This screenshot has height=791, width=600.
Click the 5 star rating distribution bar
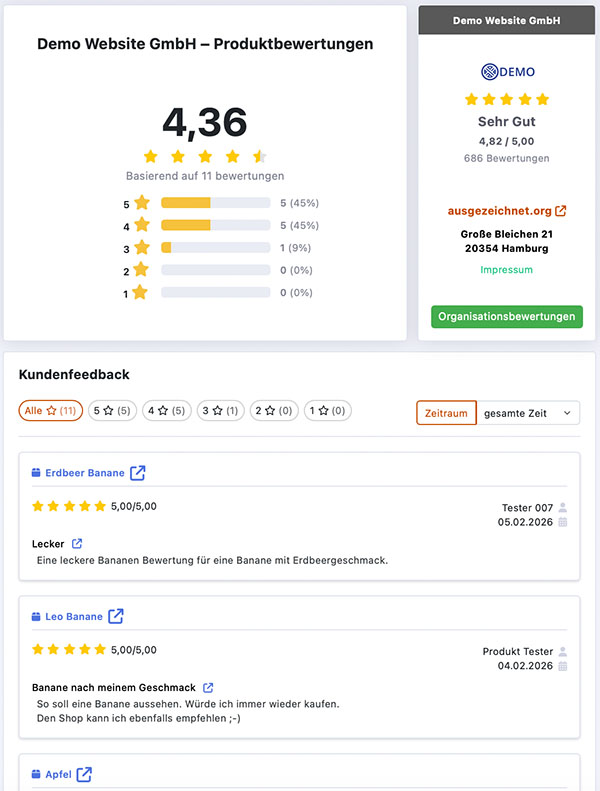[x=215, y=203]
